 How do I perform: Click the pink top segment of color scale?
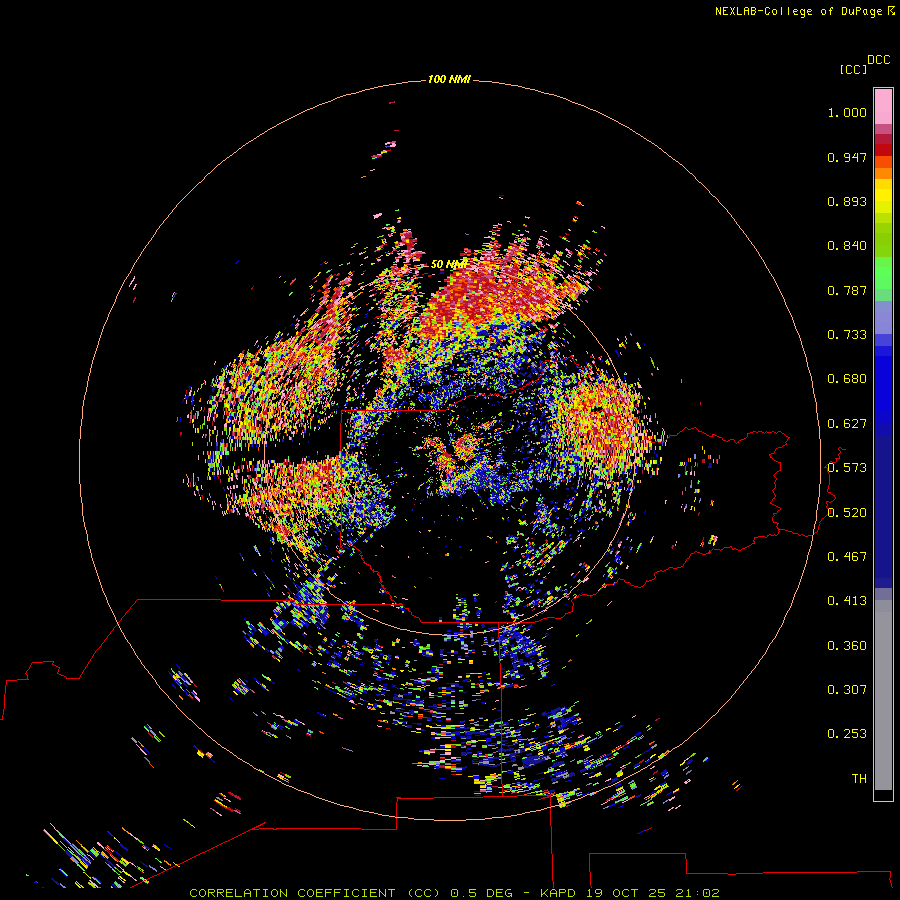click(883, 107)
